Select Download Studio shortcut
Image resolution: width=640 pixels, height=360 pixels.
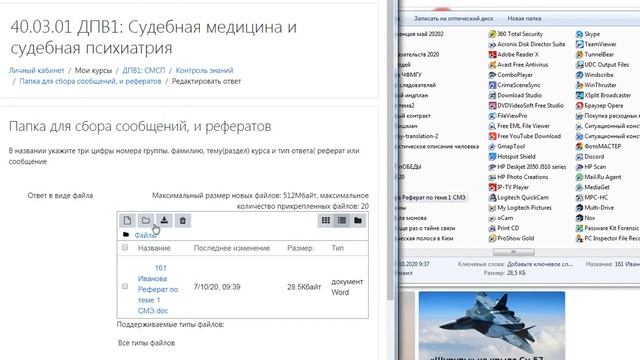(x=515, y=95)
